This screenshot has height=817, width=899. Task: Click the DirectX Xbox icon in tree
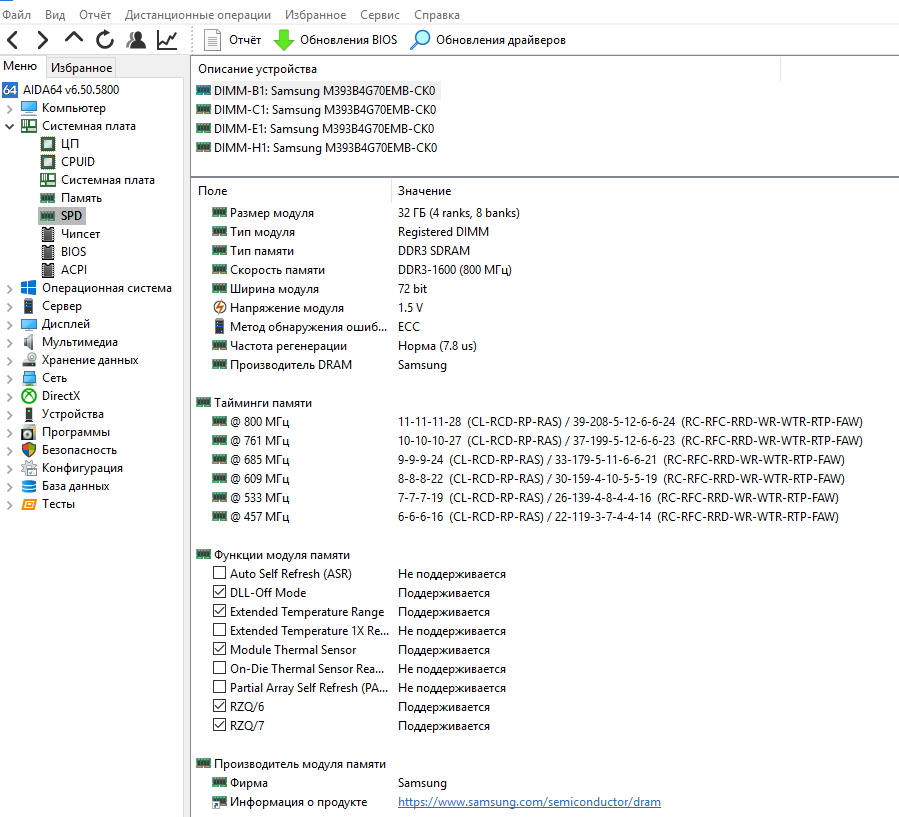click(x=29, y=396)
